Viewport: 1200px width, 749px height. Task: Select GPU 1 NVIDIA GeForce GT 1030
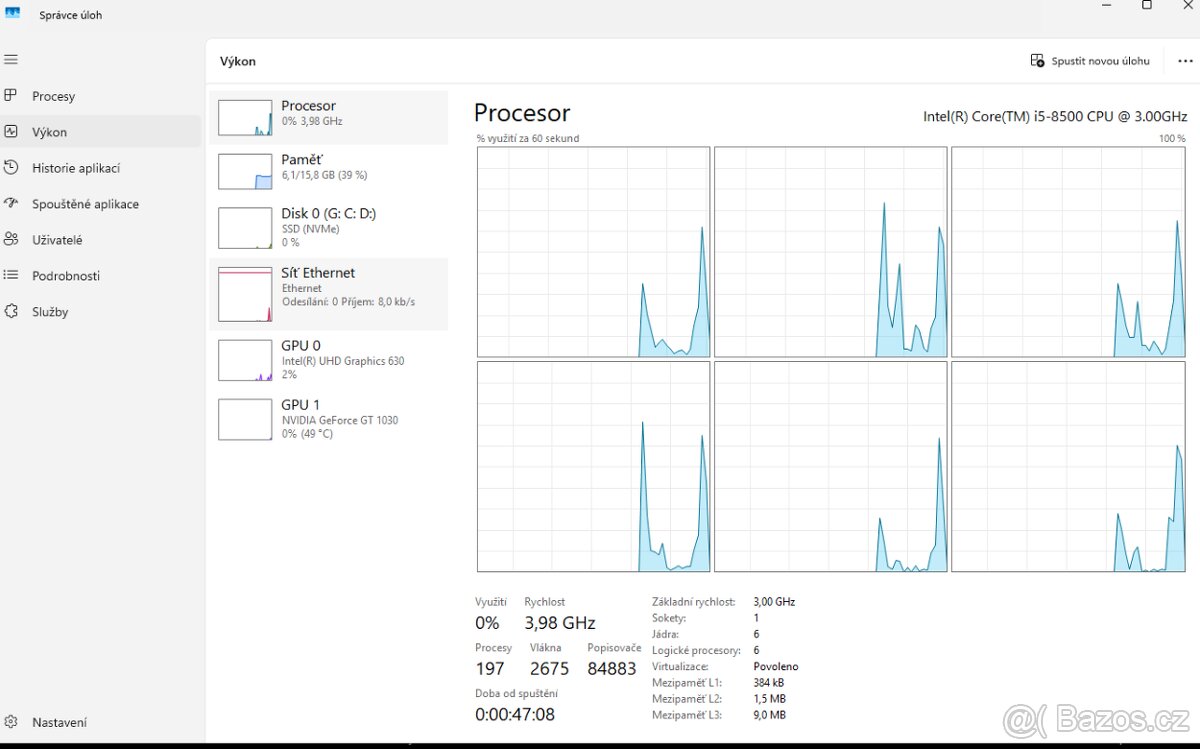click(330, 418)
